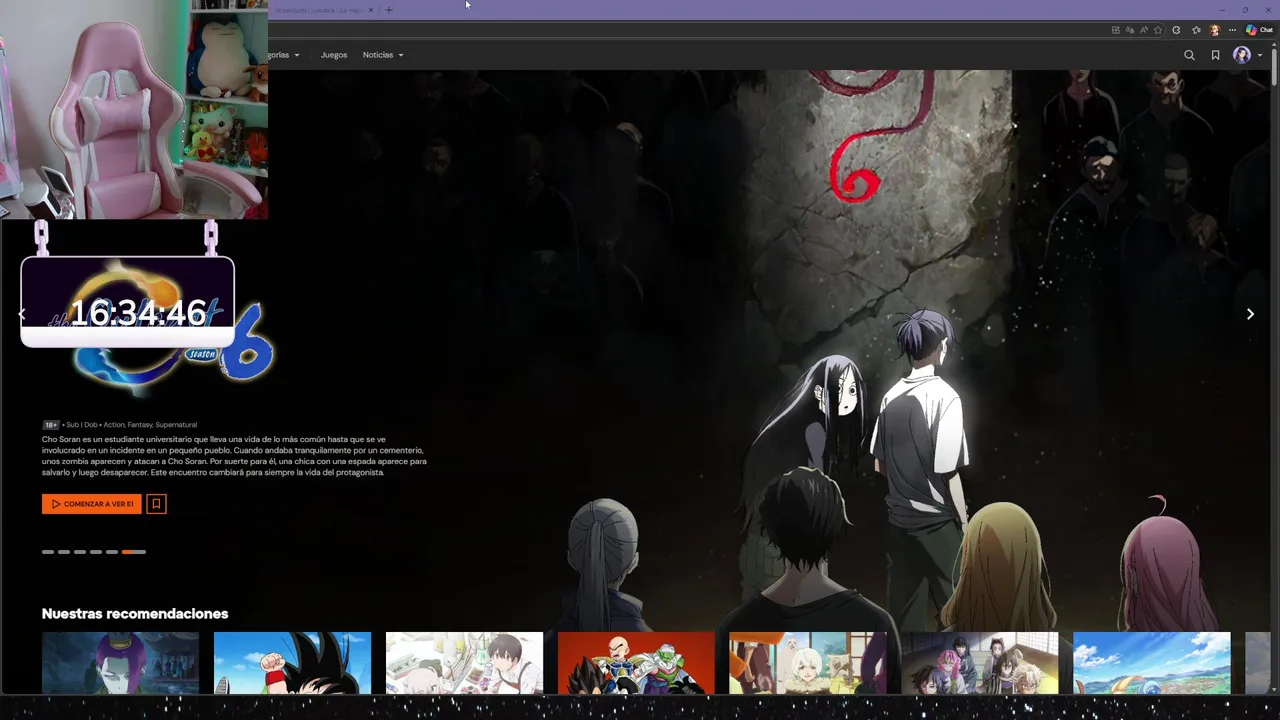Open the Vegeta and Piccolo recommendation thumbnail
This screenshot has width=1280, height=720.
tap(636, 662)
